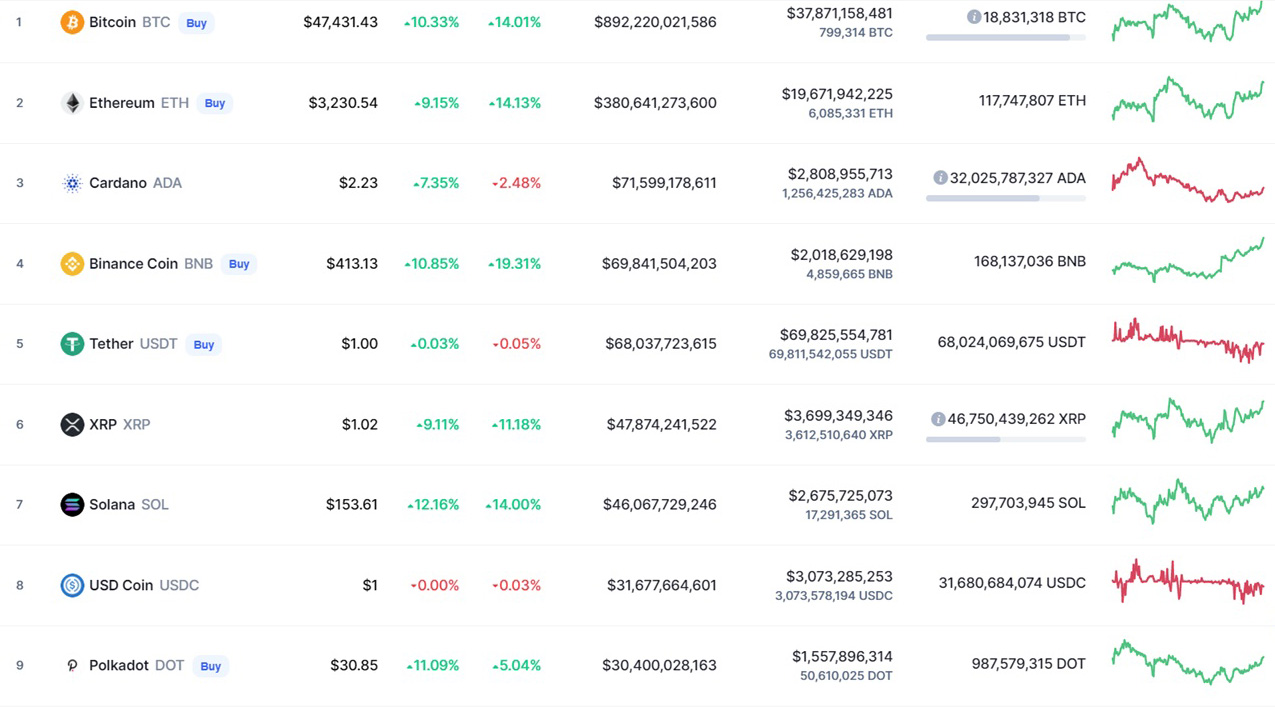
Task: Click the Cardano logo icon
Action: 72,183
